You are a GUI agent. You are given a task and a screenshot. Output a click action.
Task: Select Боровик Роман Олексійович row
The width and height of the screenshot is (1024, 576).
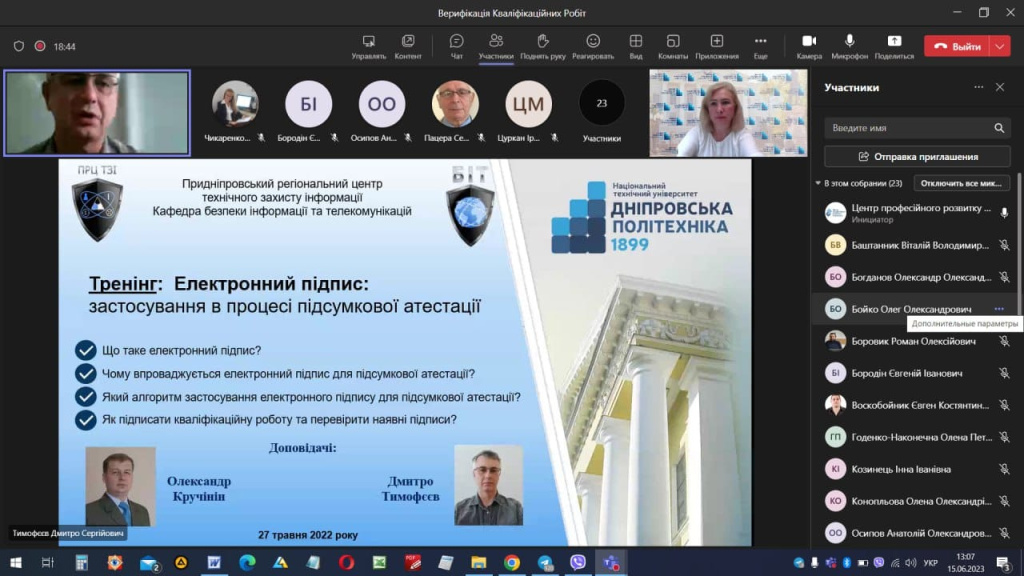(x=916, y=341)
